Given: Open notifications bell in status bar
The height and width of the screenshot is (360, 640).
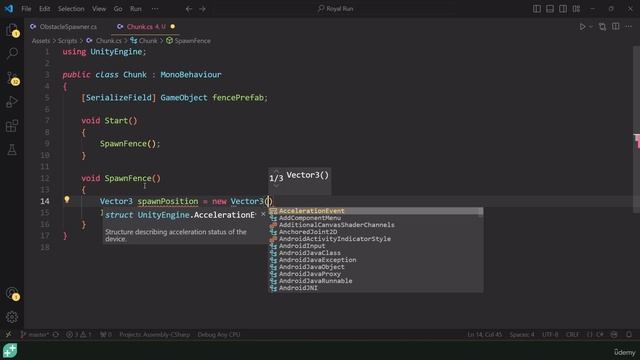Looking at the screenshot, I should [629, 334].
